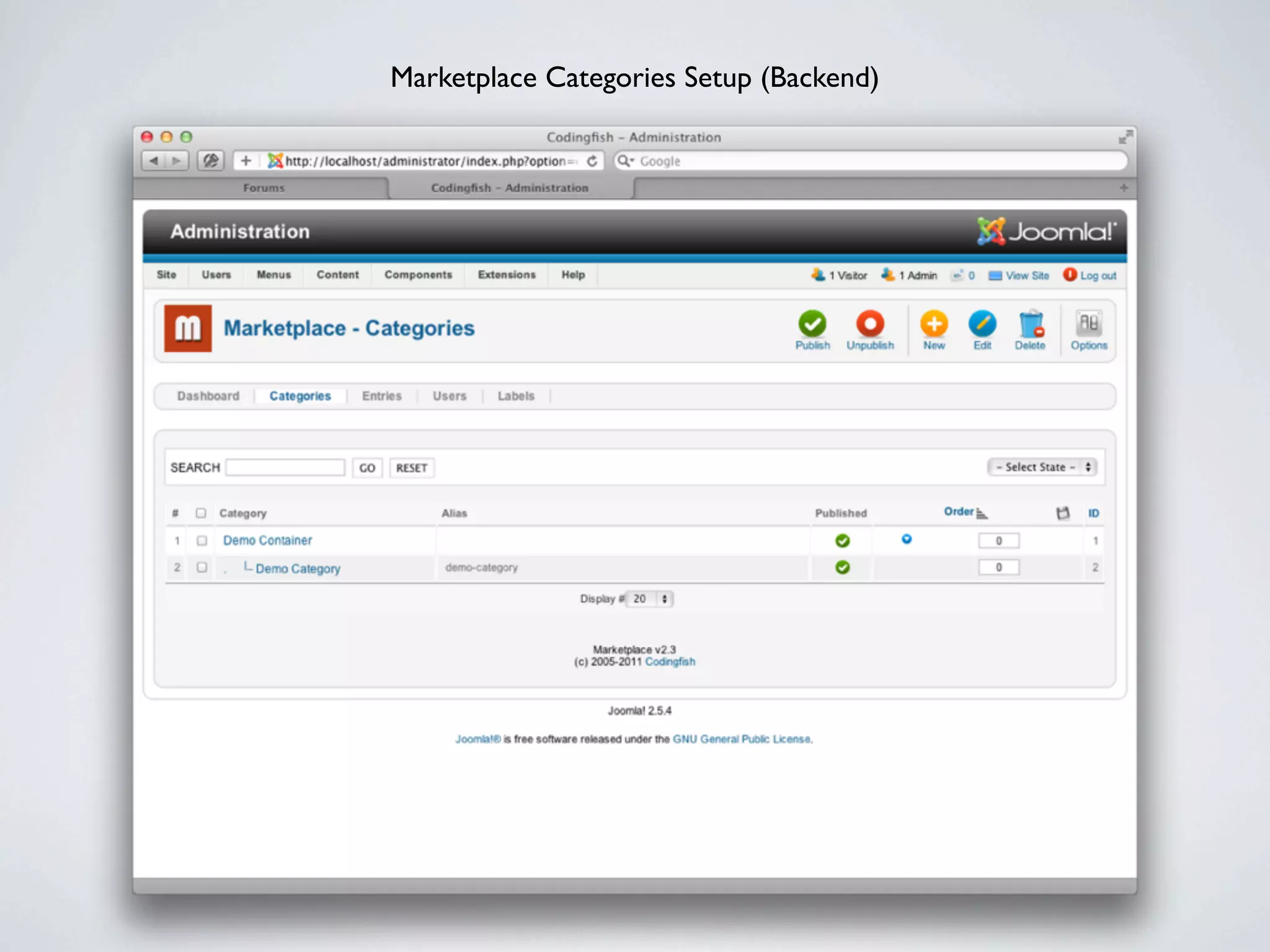The image size is (1270, 952).
Task: Open a new browser tab with plus
Action: coord(1124,187)
